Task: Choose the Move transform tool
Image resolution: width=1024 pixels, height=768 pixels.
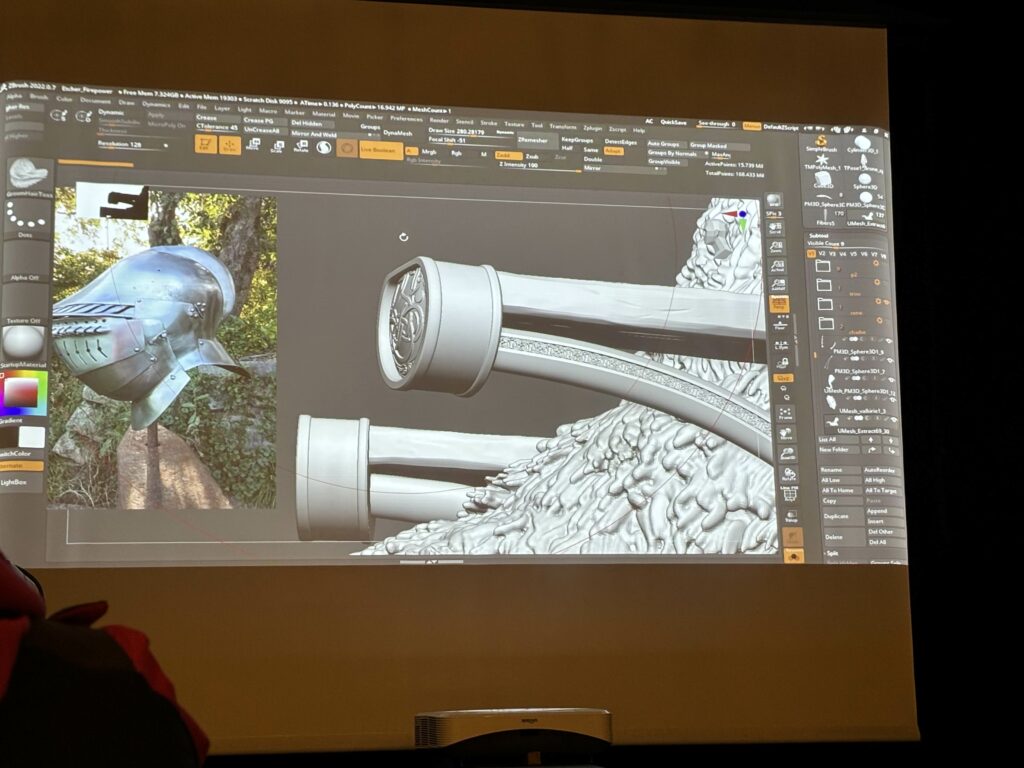Action: point(253,145)
